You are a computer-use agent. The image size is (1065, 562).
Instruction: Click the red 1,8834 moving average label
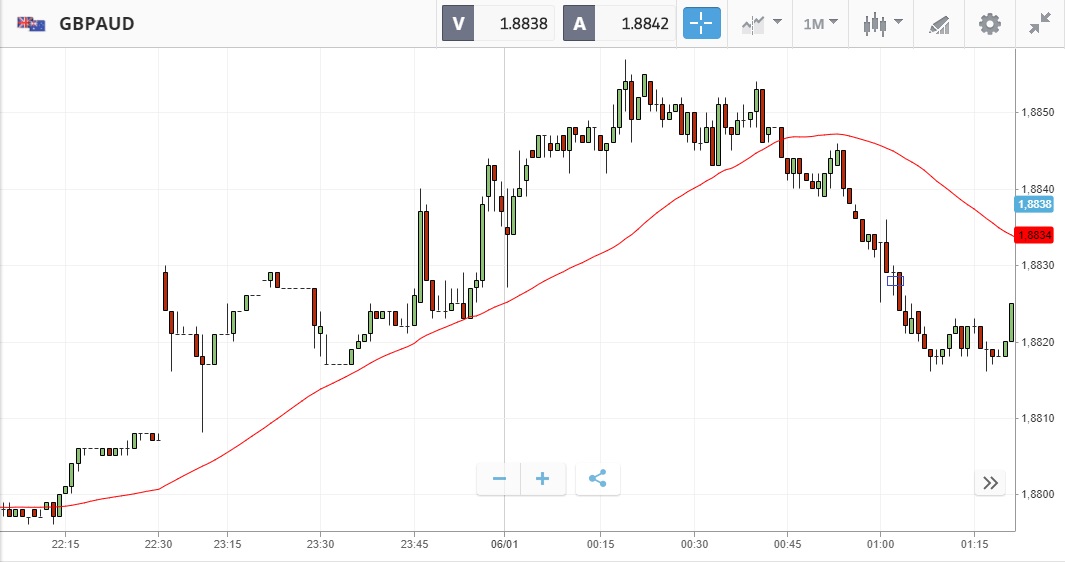click(x=1034, y=235)
